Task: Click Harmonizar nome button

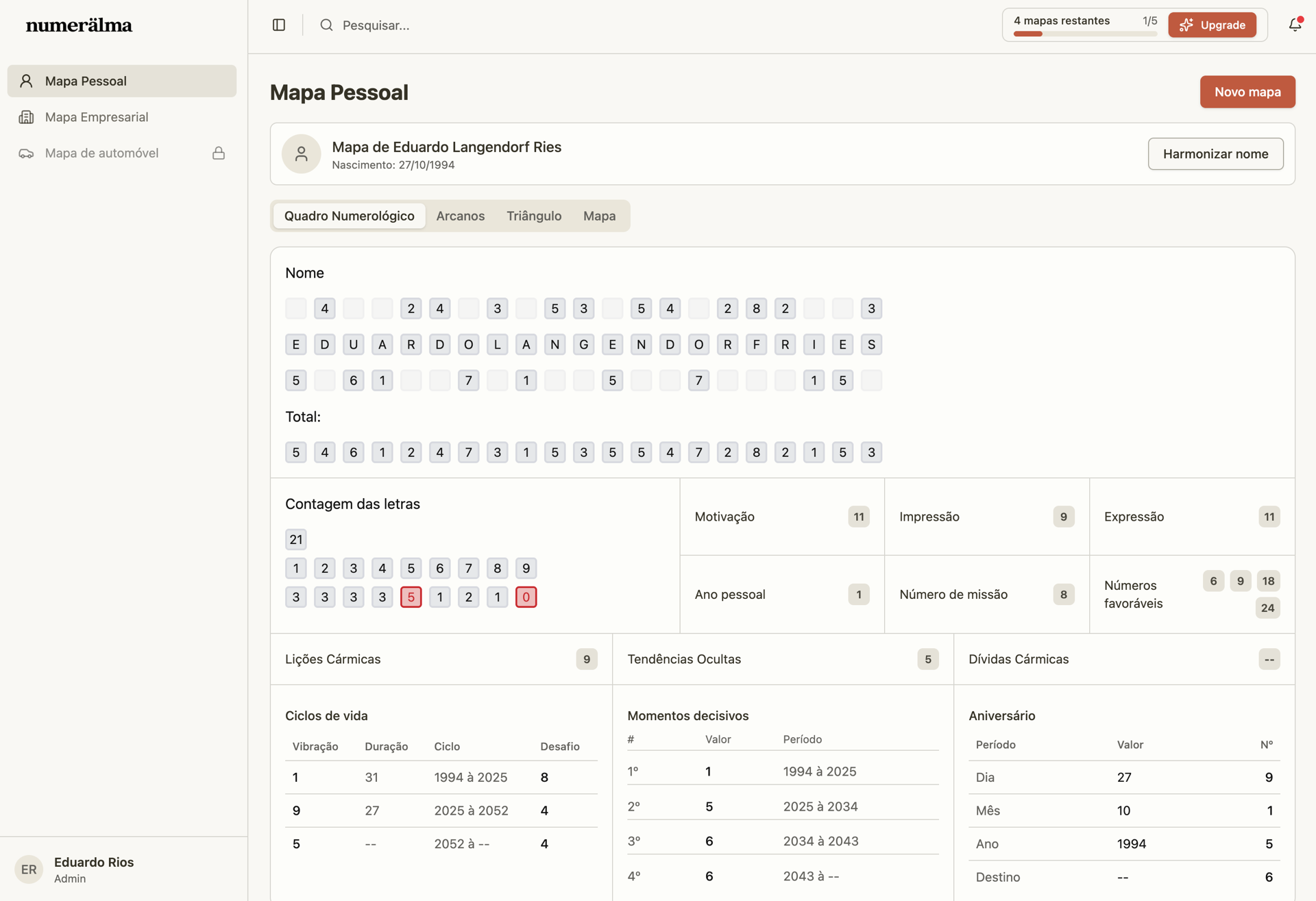Action: pos(1215,154)
